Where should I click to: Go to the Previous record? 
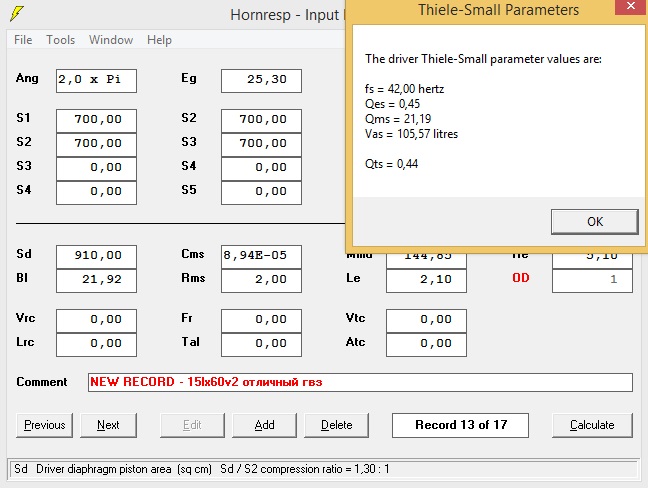(x=44, y=425)
